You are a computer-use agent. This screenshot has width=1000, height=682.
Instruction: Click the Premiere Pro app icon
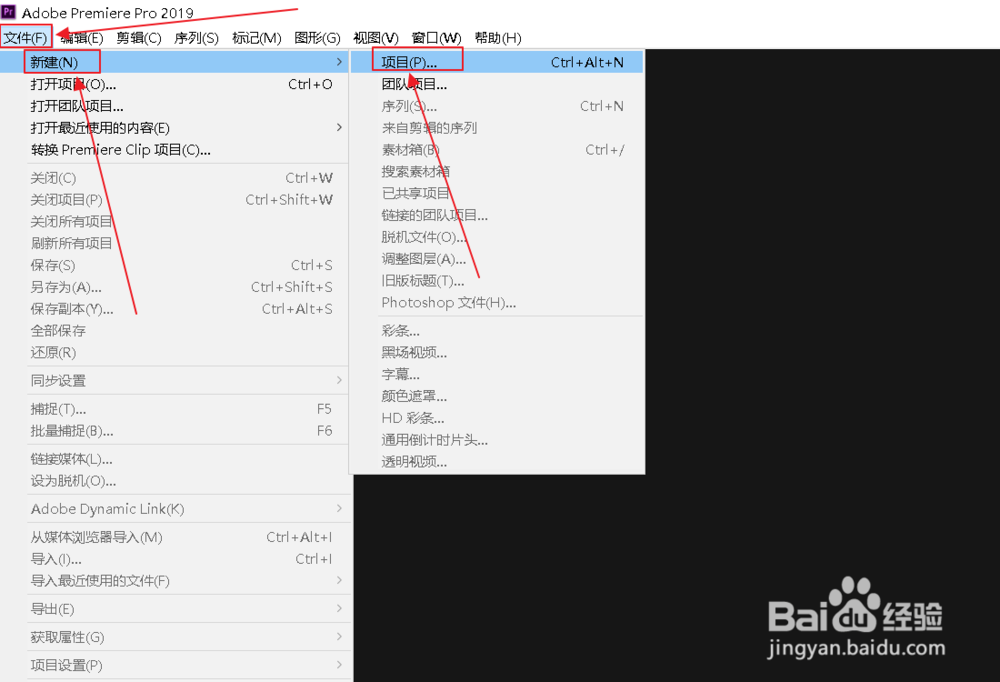click(8, 11)
